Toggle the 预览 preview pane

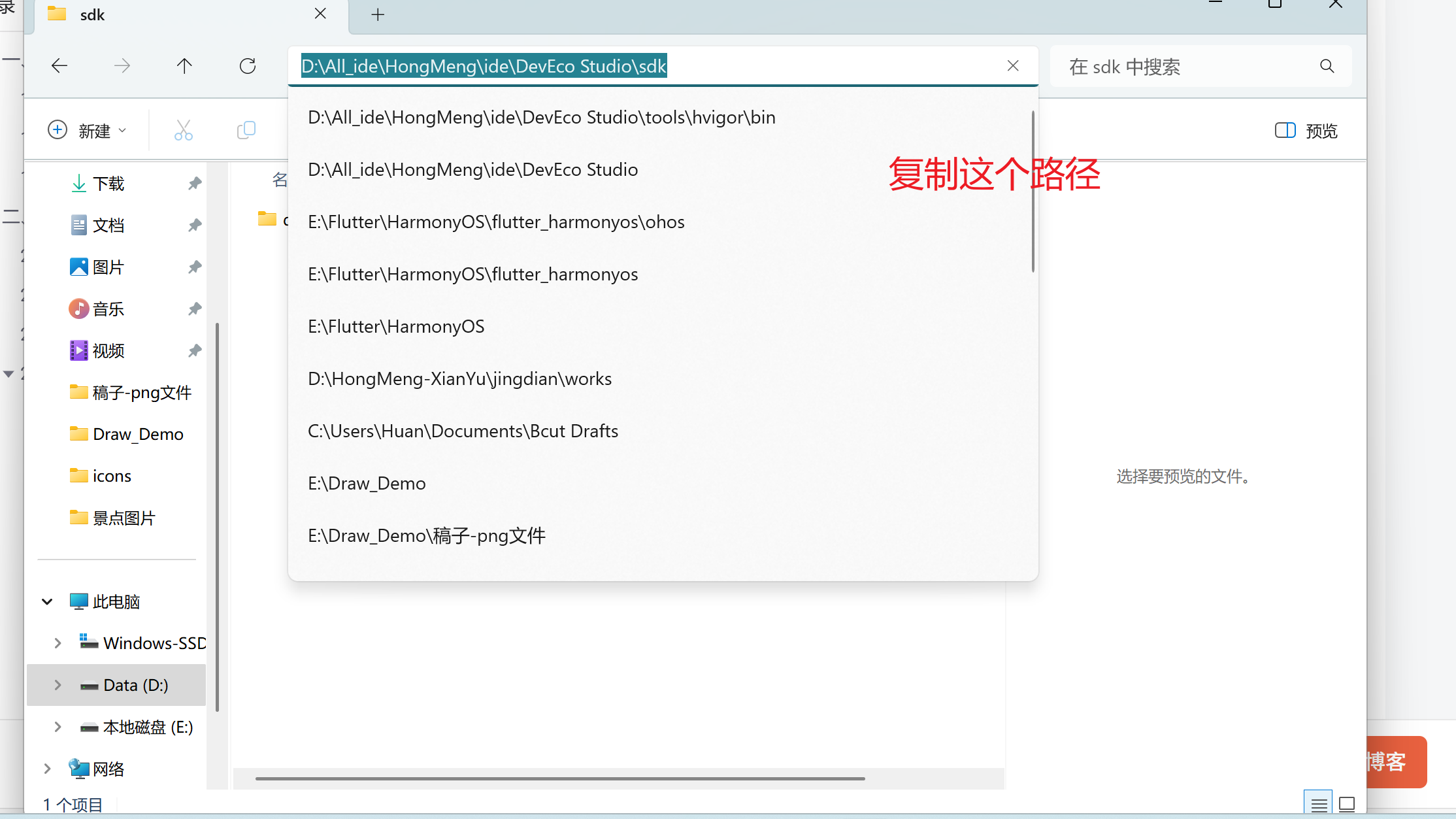coord(1306,131)
